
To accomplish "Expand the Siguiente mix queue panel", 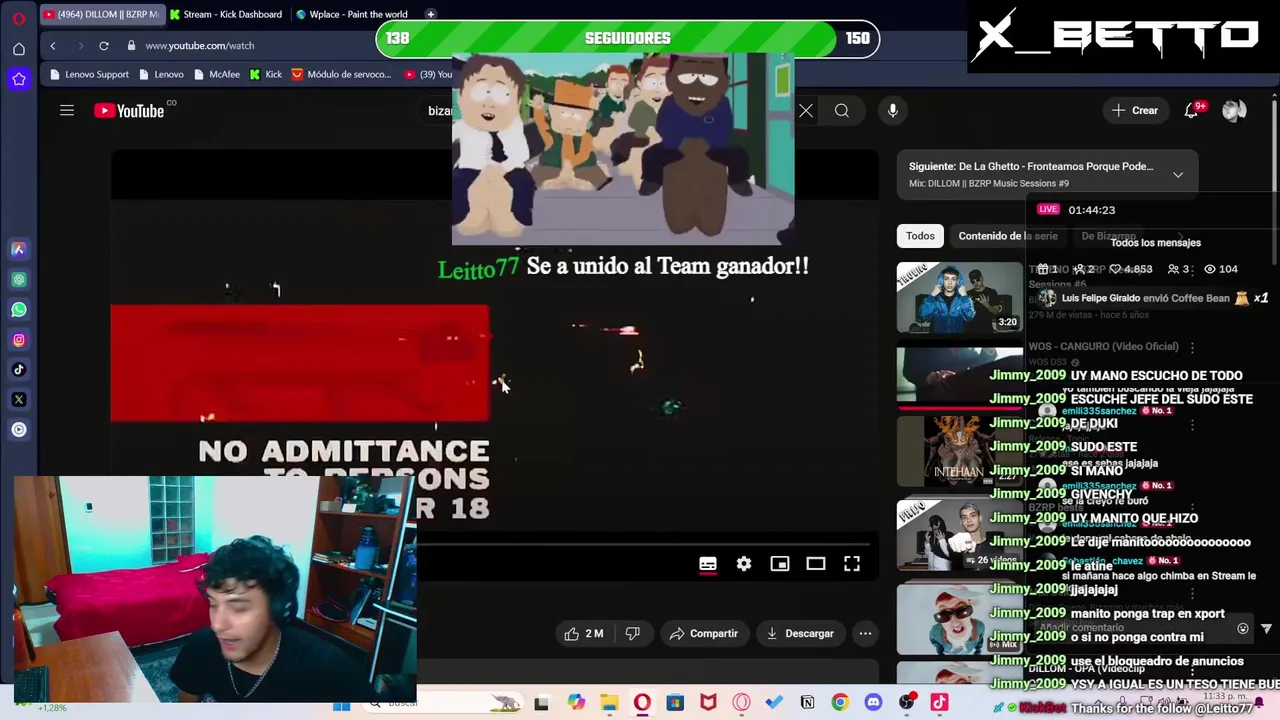I will point(1178,175).
